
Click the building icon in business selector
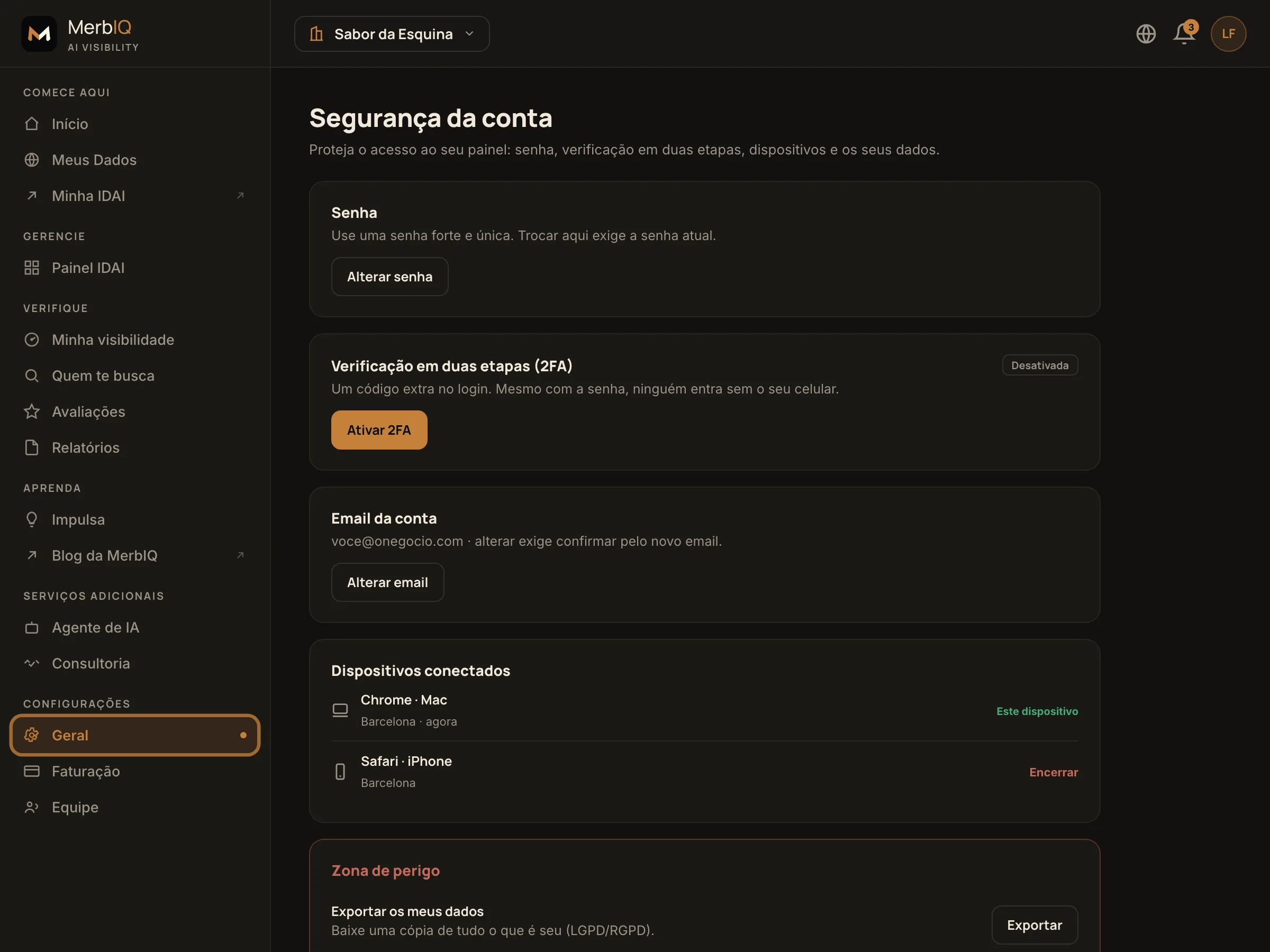point(316,34)
